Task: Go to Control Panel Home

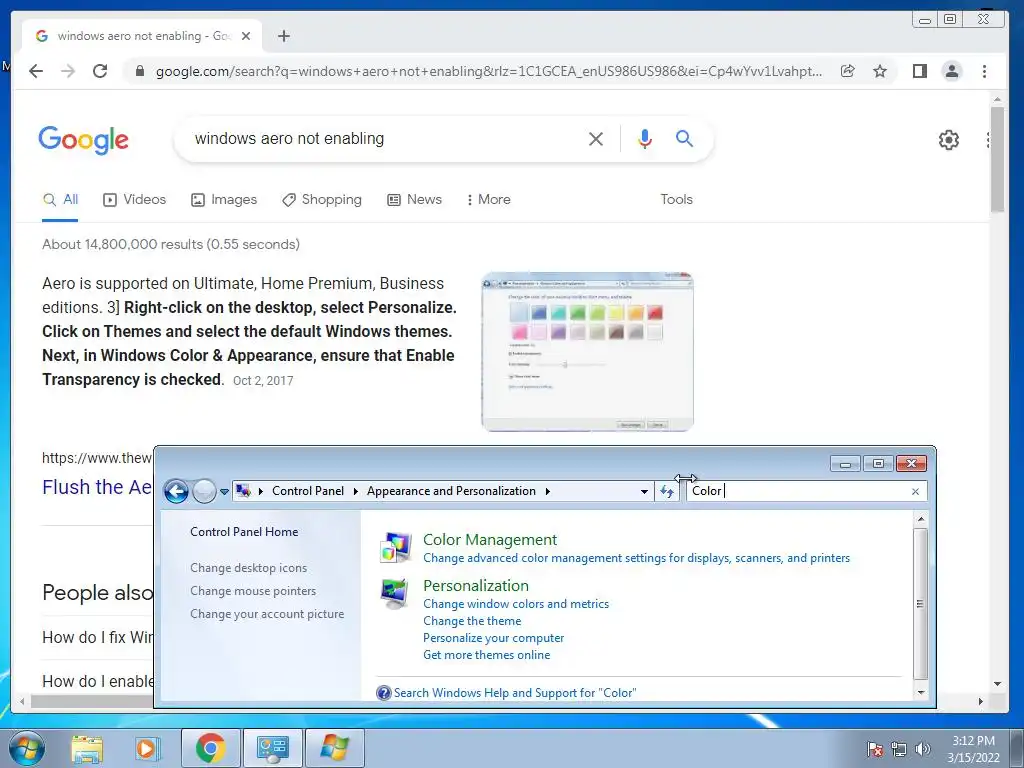Action: (244, 532)
